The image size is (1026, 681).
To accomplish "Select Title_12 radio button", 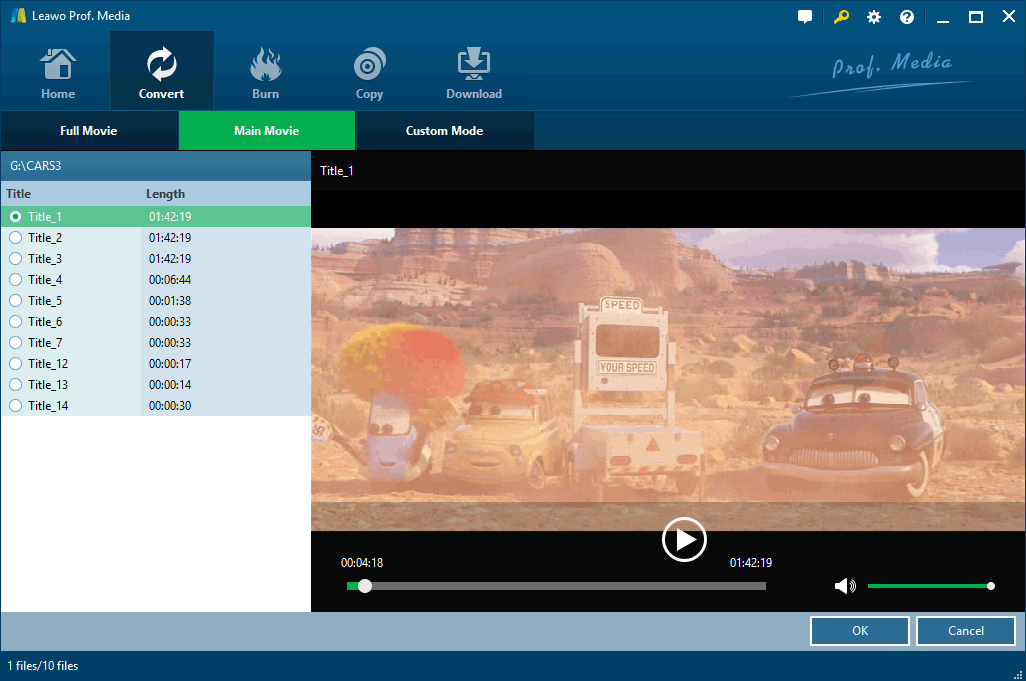I will pyautogui.click(x=16, y=363).
